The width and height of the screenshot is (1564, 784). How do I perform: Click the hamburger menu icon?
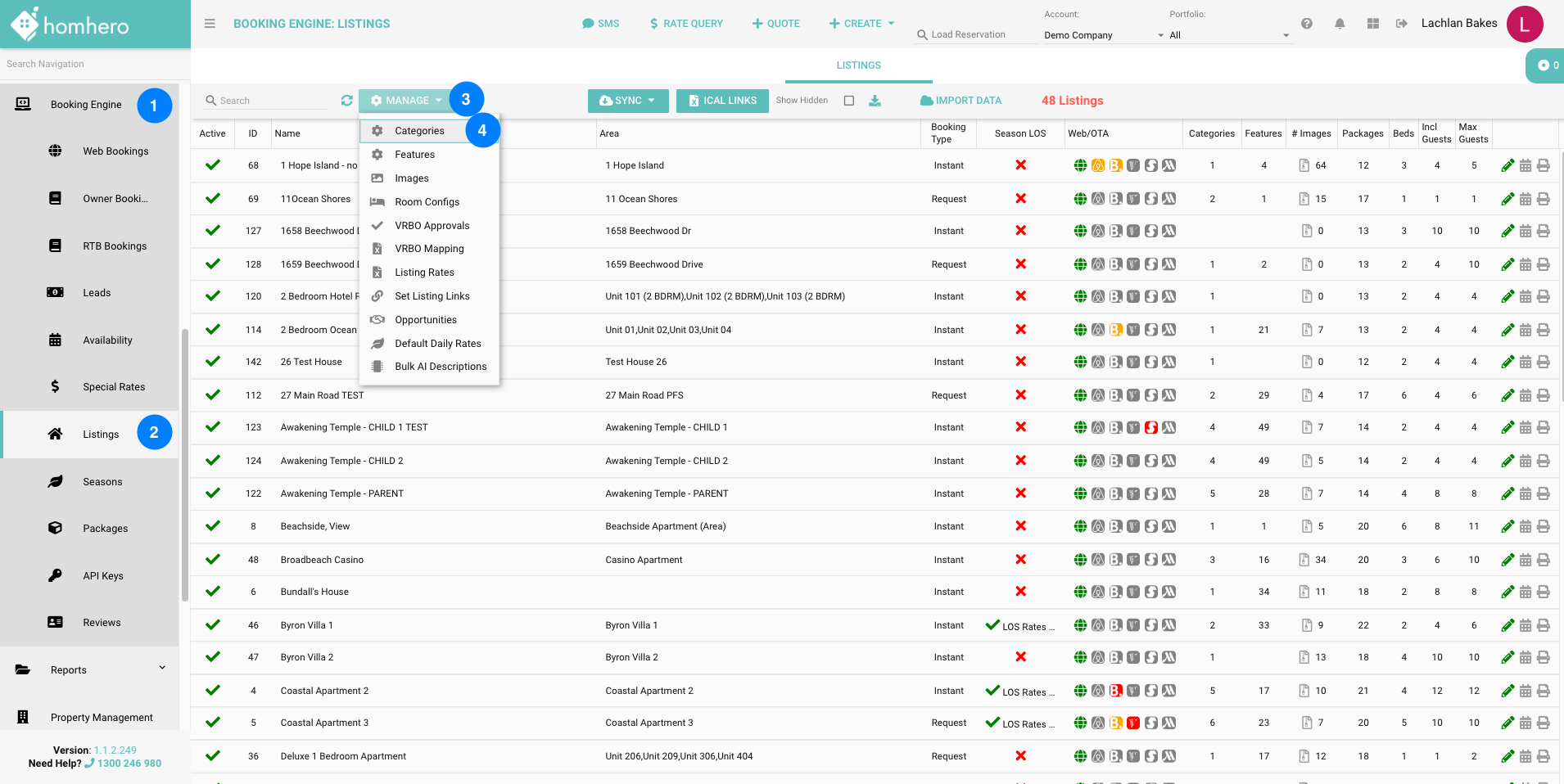[x=210, y=24]
